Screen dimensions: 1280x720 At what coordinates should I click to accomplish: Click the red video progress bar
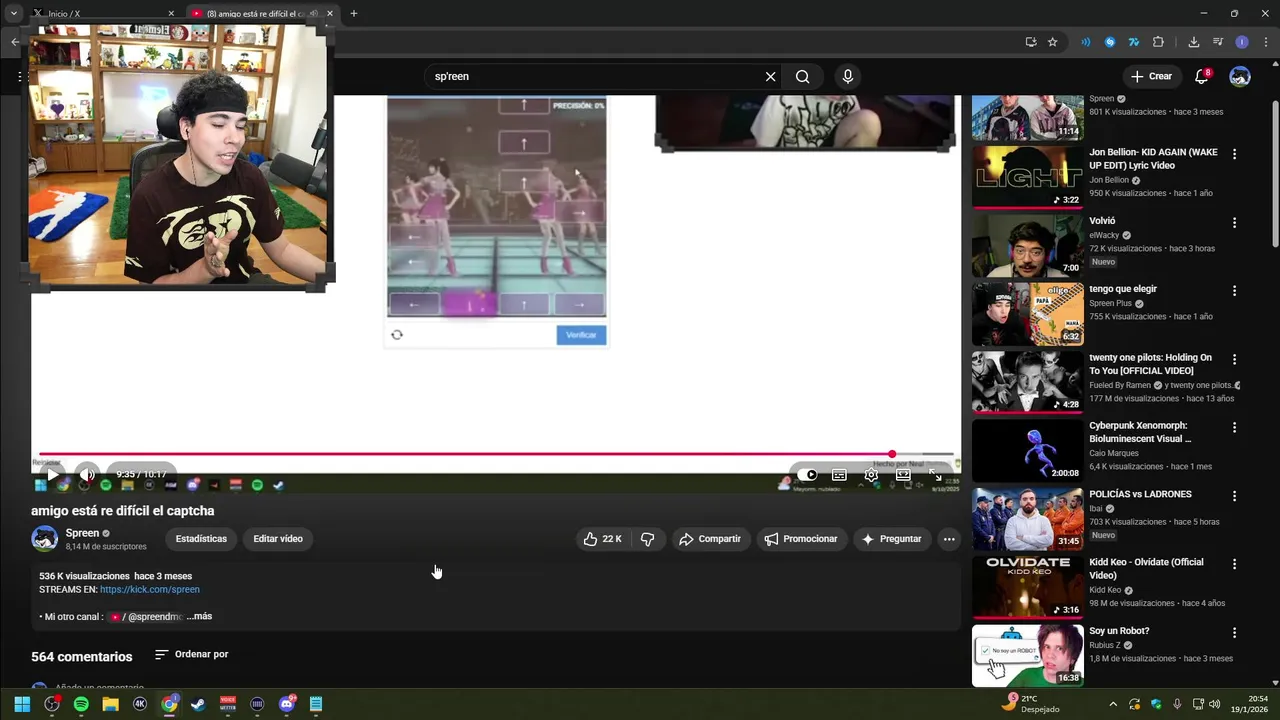coord(497,454)
